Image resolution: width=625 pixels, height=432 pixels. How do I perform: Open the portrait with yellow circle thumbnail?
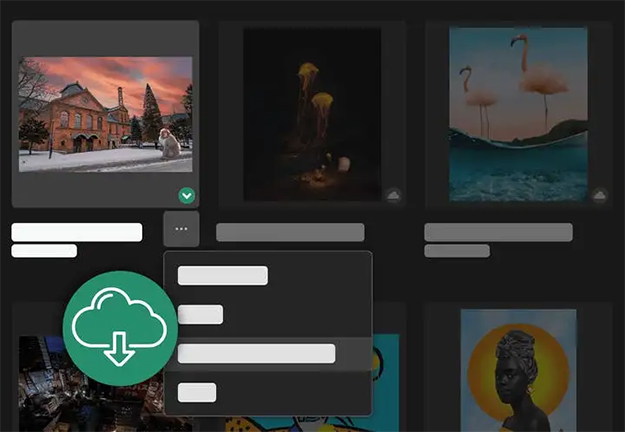[518, 370]
